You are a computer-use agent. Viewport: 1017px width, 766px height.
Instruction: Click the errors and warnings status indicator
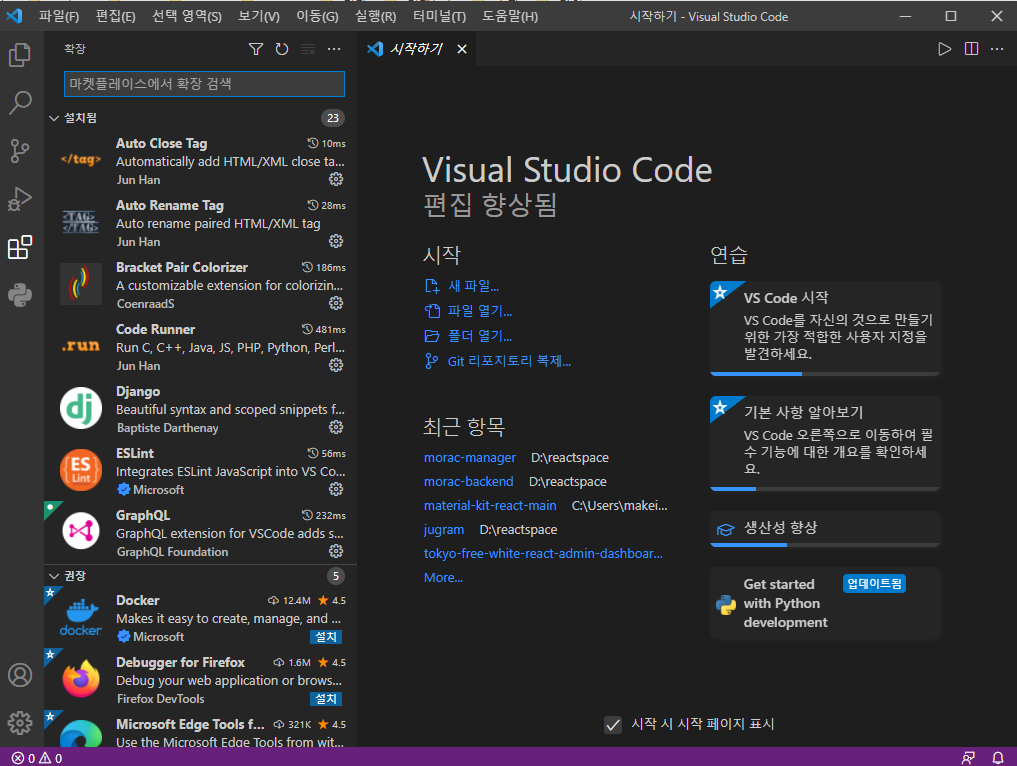pos(37,758)
